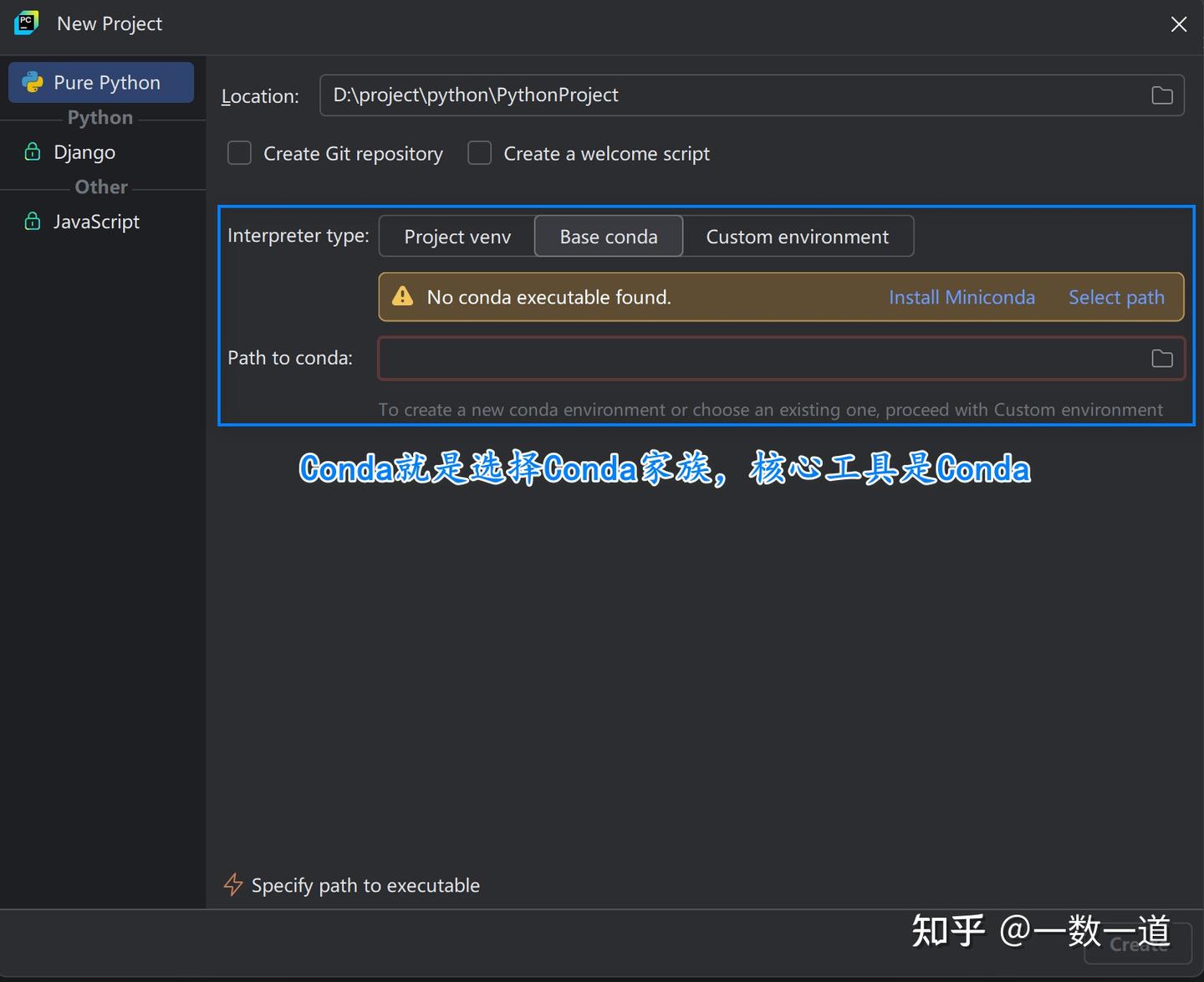Screen dimensions: 1204x982
Task: Click the Select path link
Action: pos(1116,297)
